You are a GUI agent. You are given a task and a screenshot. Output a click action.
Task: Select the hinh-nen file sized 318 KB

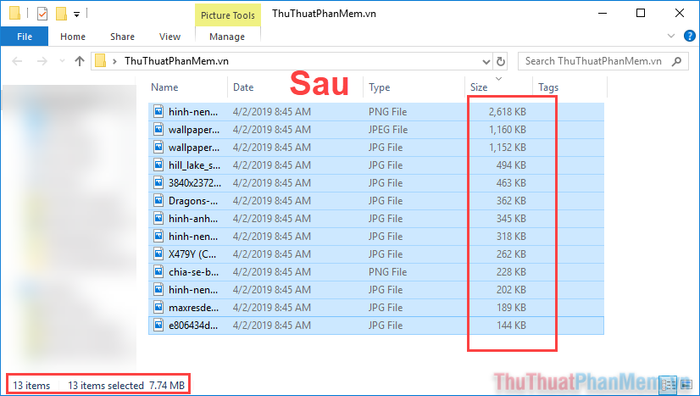376,236
